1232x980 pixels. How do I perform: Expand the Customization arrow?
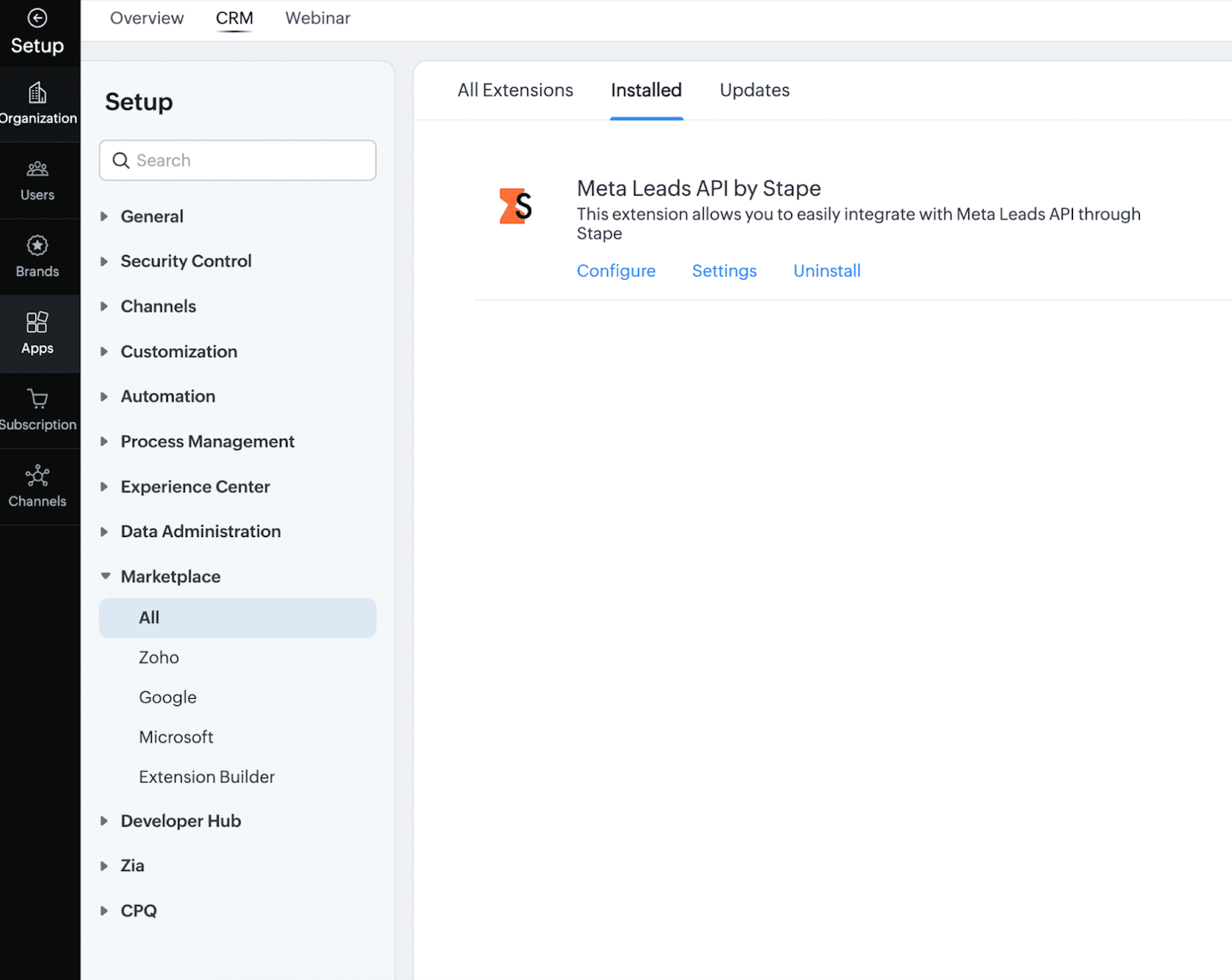click(x=104, y=352)
